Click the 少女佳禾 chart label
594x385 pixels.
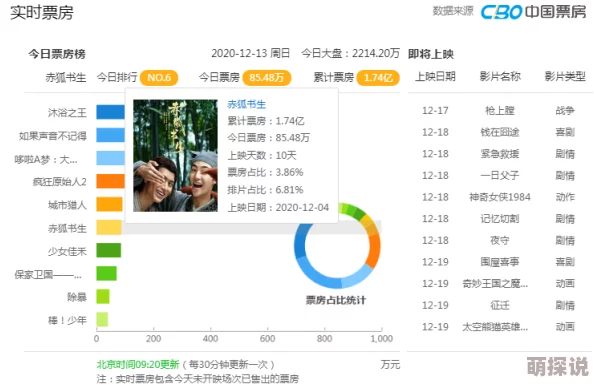pos(67,251)
